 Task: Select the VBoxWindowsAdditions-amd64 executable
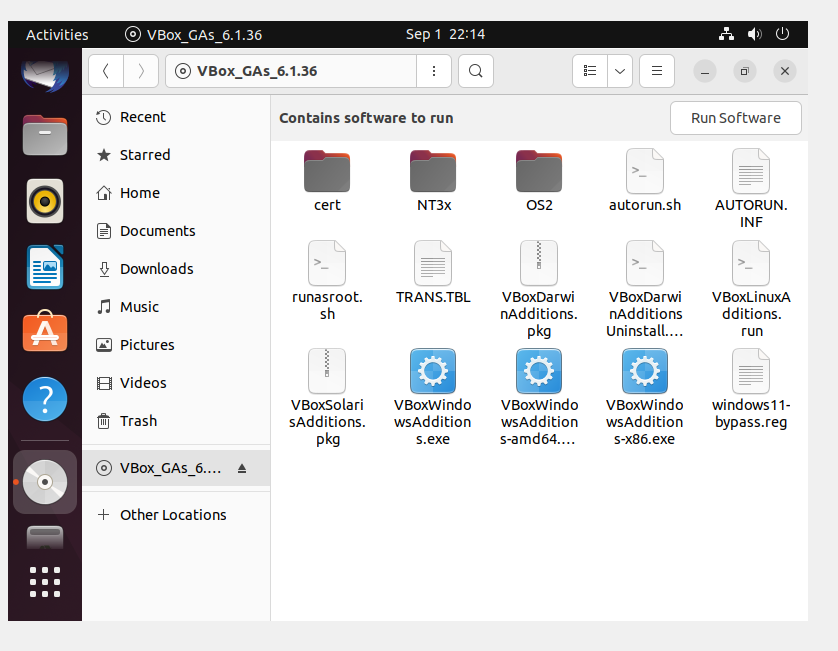(x=539, y=398)
